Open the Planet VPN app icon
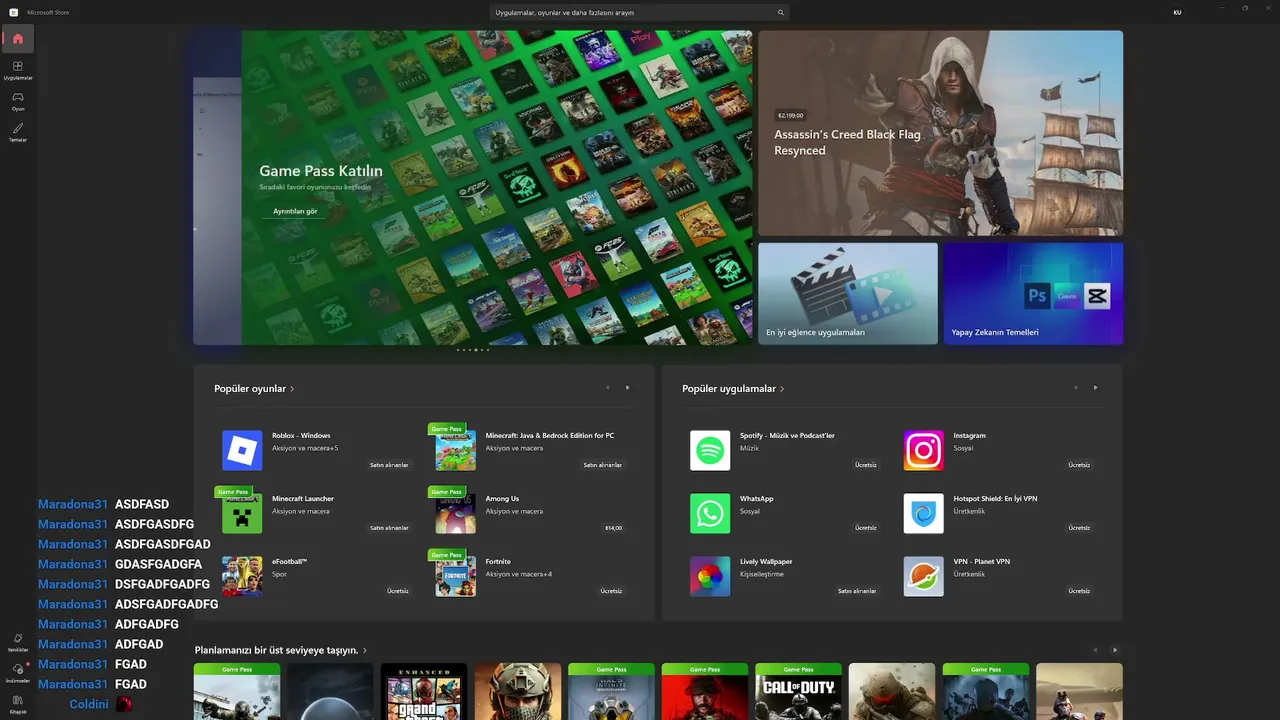 pyautogui.click(x=923, y=576)
